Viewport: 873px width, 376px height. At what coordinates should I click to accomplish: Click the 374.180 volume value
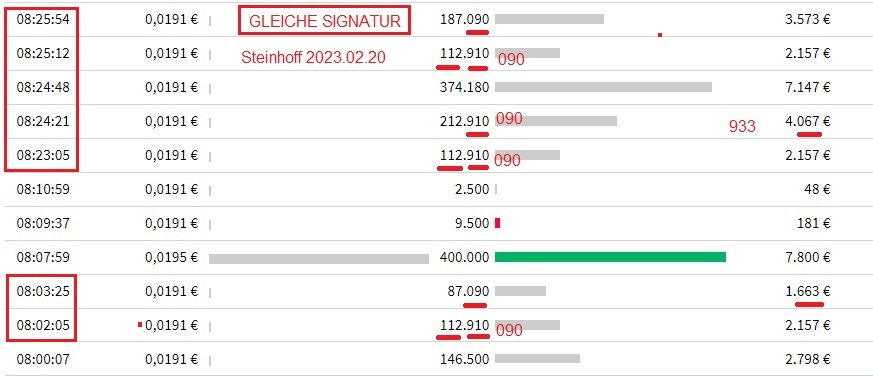point(464,87)
